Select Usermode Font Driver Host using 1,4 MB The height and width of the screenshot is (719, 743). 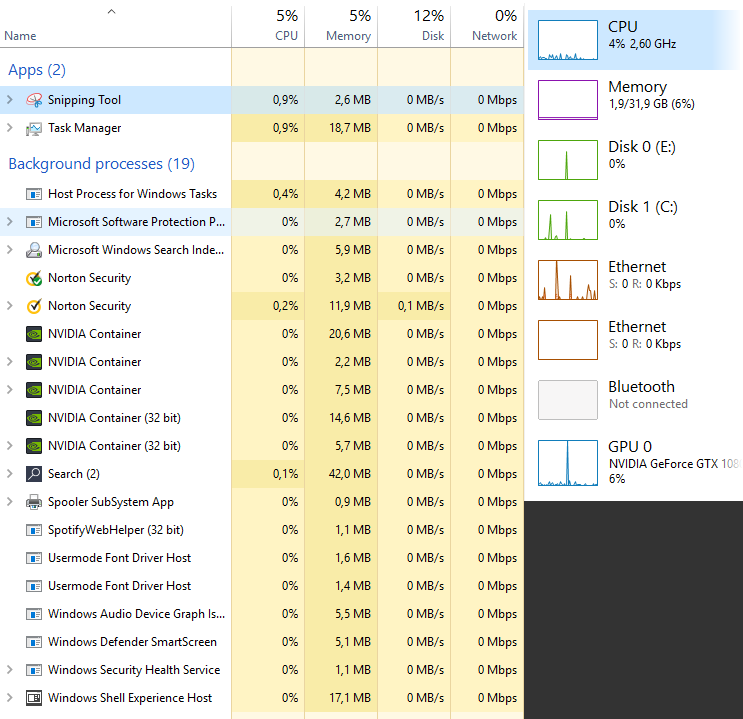coord(262,586)
